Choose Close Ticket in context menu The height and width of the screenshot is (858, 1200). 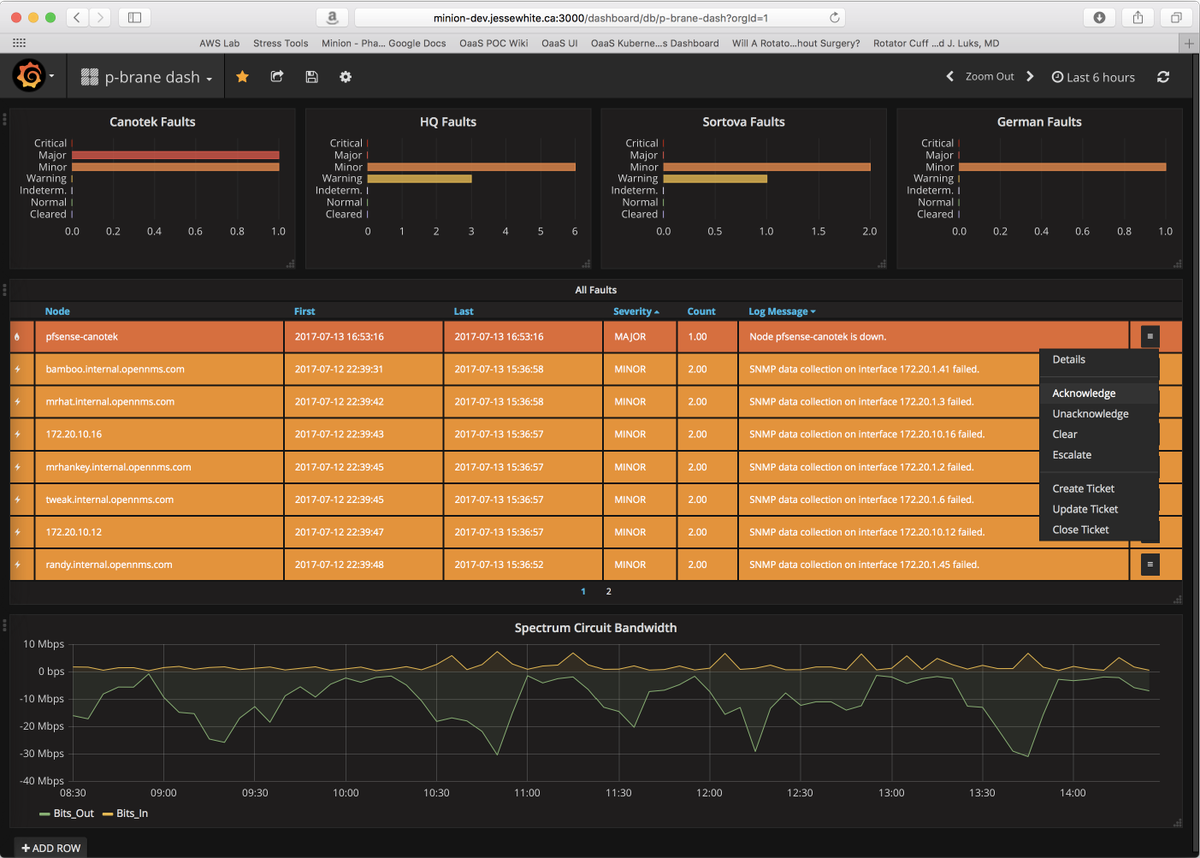tap(1099, 530)
